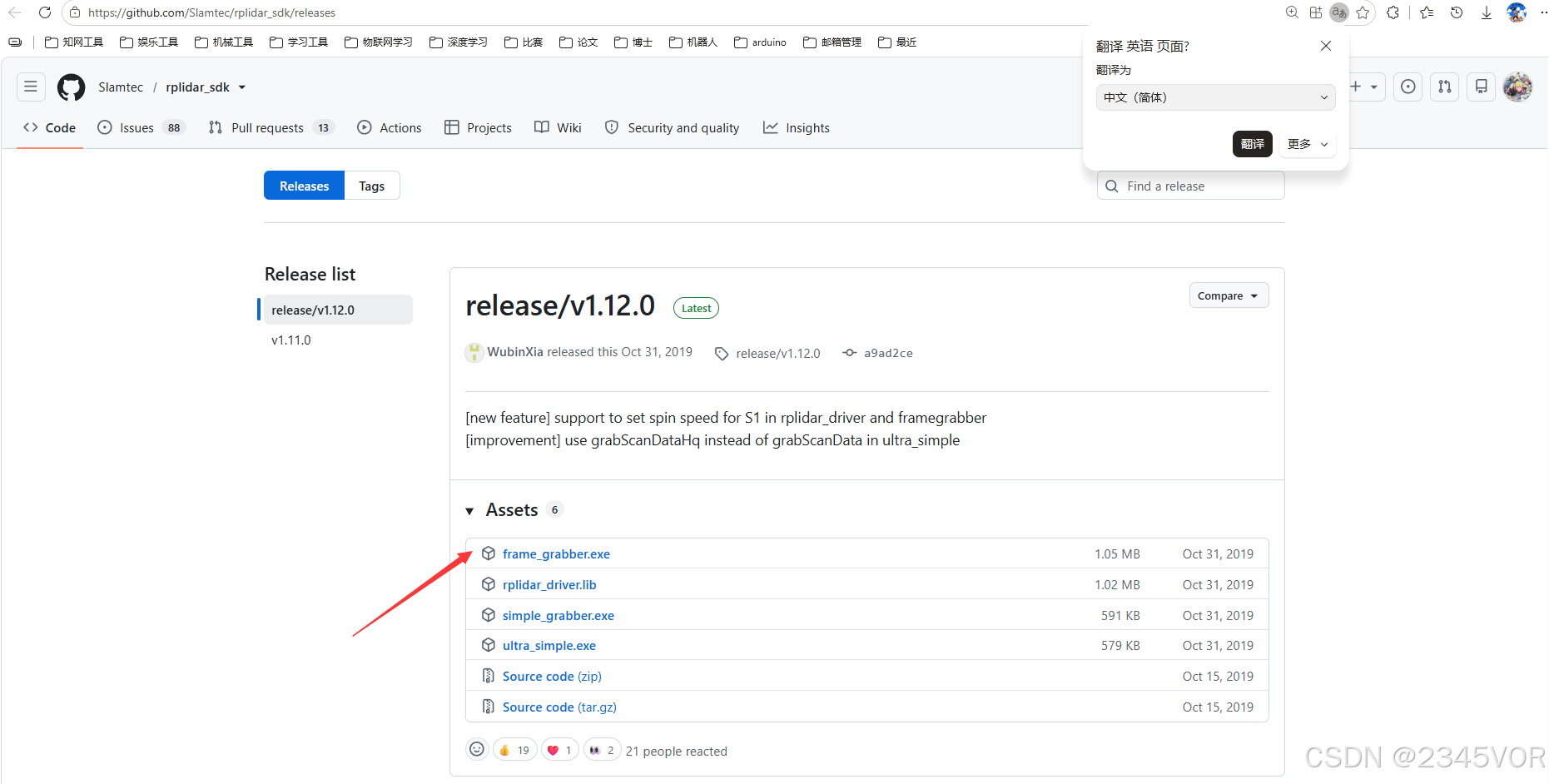Open the GitHub user avatar menu
This screenshot has width=1549, height=784.
click(x=1518, y=87)
